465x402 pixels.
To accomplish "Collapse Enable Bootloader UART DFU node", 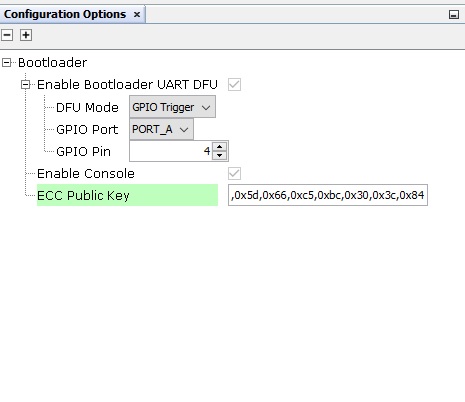I will pos(26,85).
